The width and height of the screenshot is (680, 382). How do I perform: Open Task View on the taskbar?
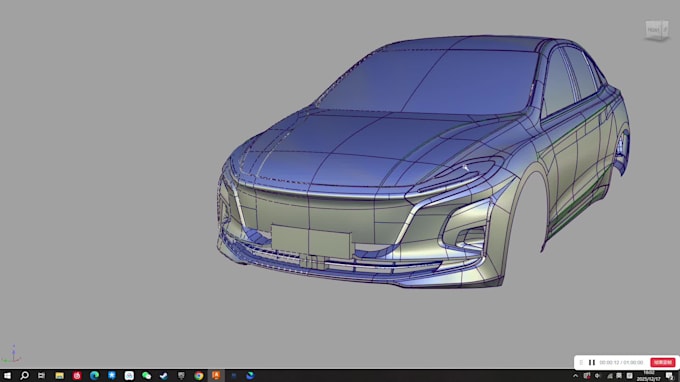tap(42, 375)
